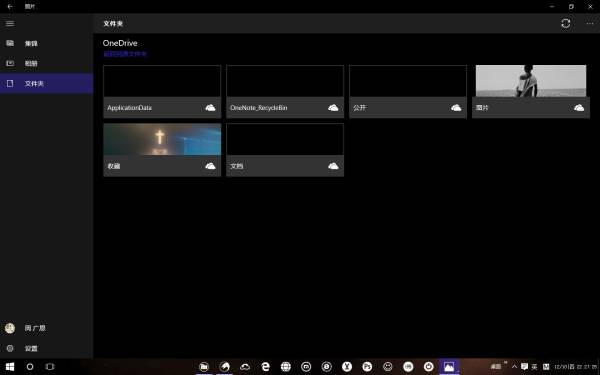Click the sidebar collection icon
Screen dimensions: 600x375
pos(10,43)
